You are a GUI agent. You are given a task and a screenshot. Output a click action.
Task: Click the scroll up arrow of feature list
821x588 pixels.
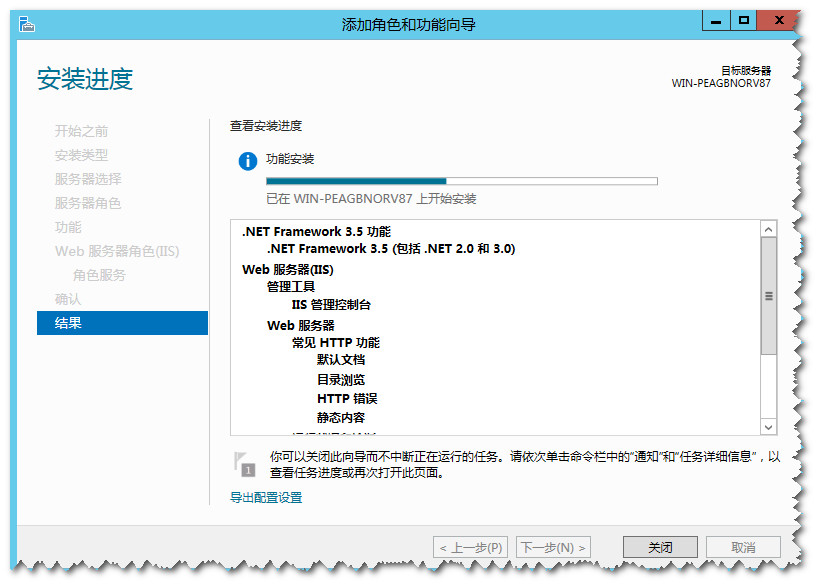pyautogui.click(x=768, y=229)
